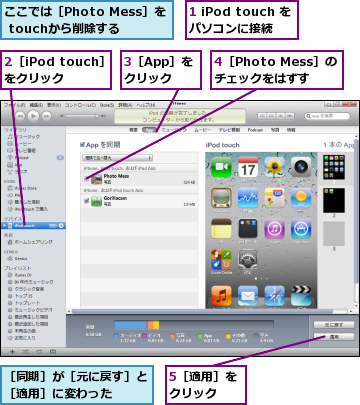Image resolution: width=360 pixels, height=405 pixels.
Task: Open the ミュージックビデオ playlist
Action: [x=30, y=310]
